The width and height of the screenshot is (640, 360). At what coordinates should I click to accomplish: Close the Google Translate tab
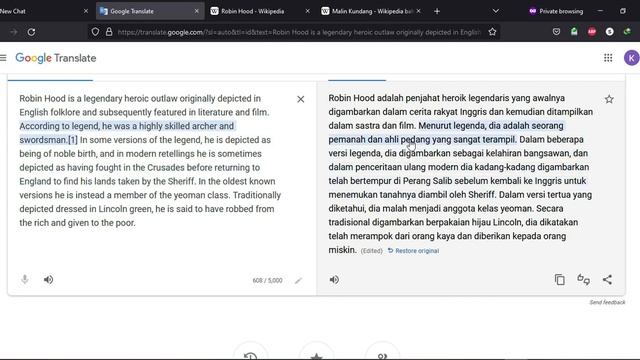(196, 11)
